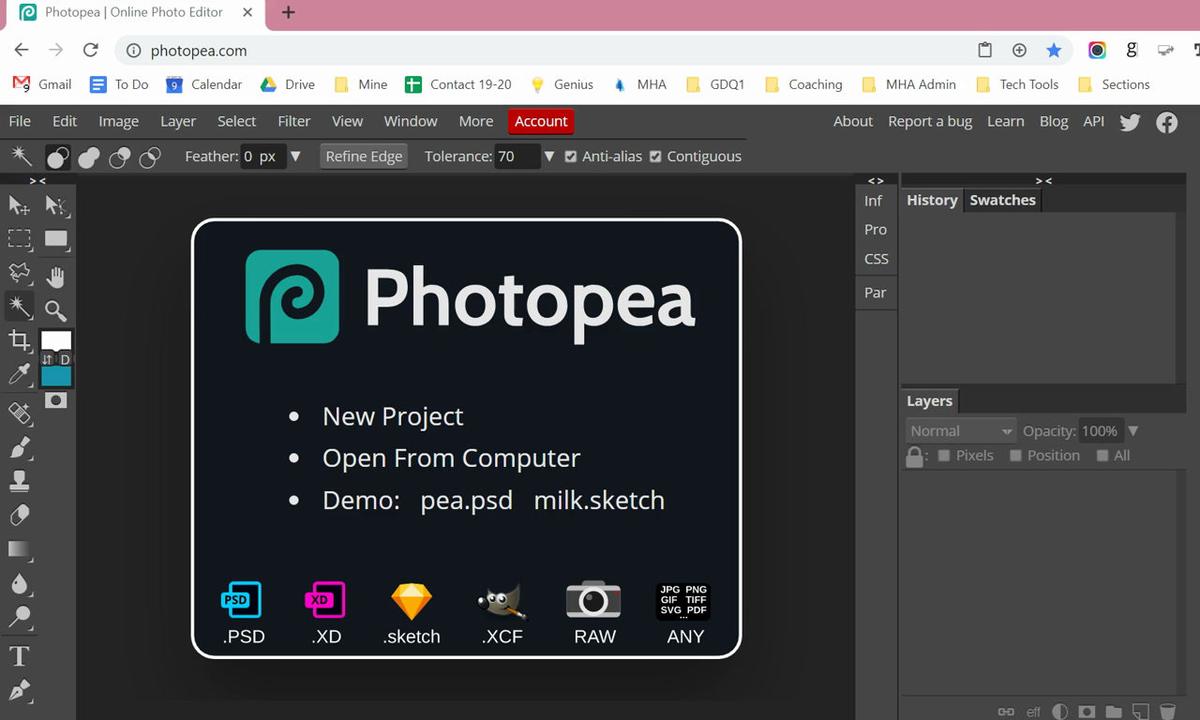Switch to the Swatches tab

[1002, 201]
